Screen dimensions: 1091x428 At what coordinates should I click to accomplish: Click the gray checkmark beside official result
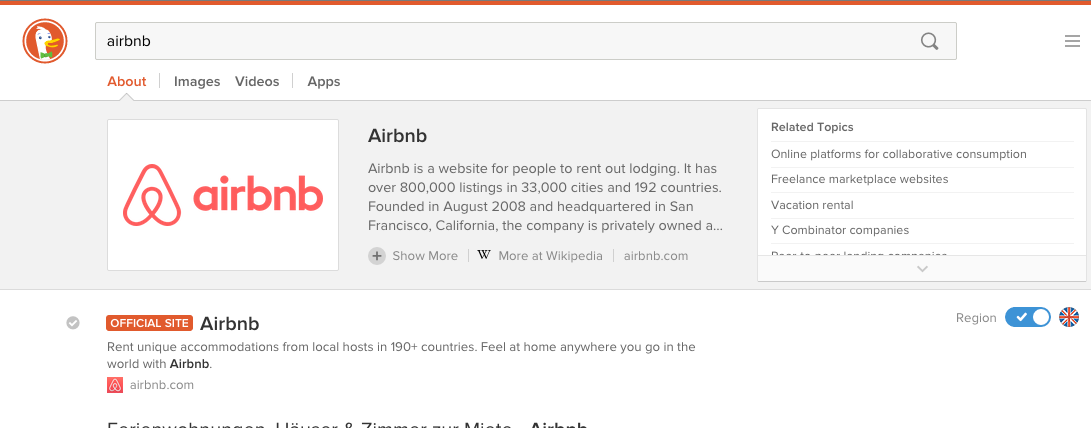pyautogui.click(x=73, y=322)
